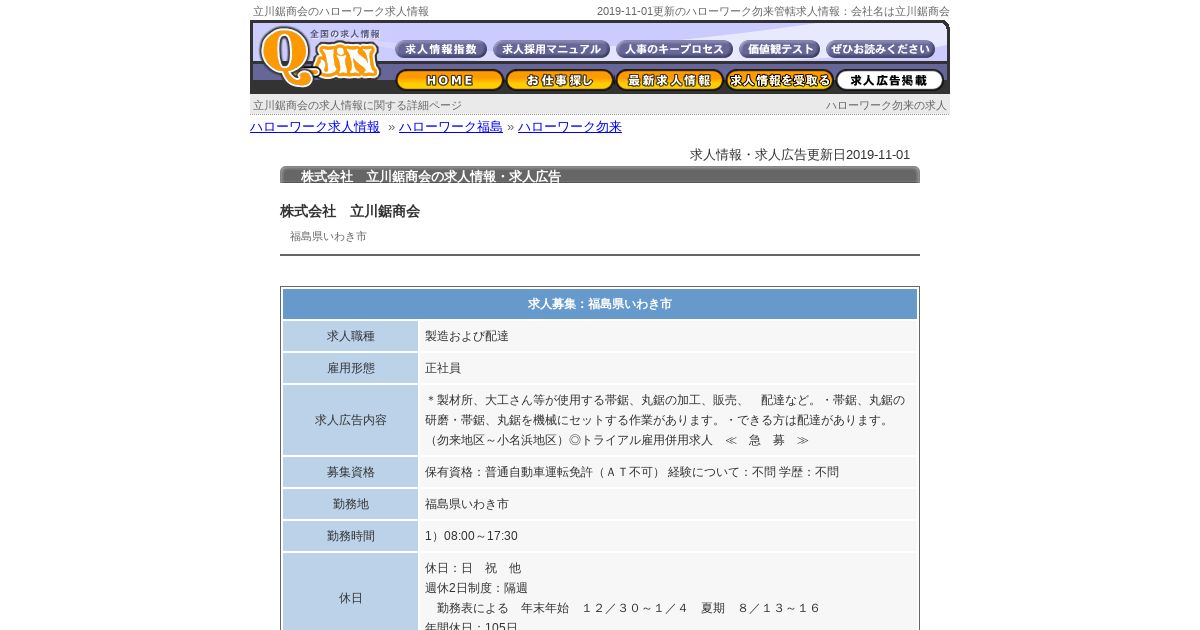This screenshot has width=1200, height=630.
Task: Click 正社員 value cell
Action: click(668, 368)
